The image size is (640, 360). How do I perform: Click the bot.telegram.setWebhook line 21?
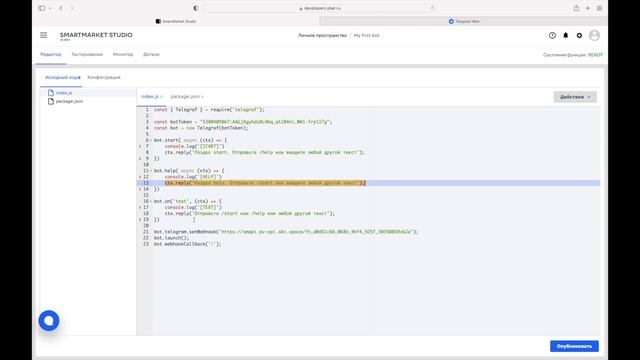(x=286, y=232)
